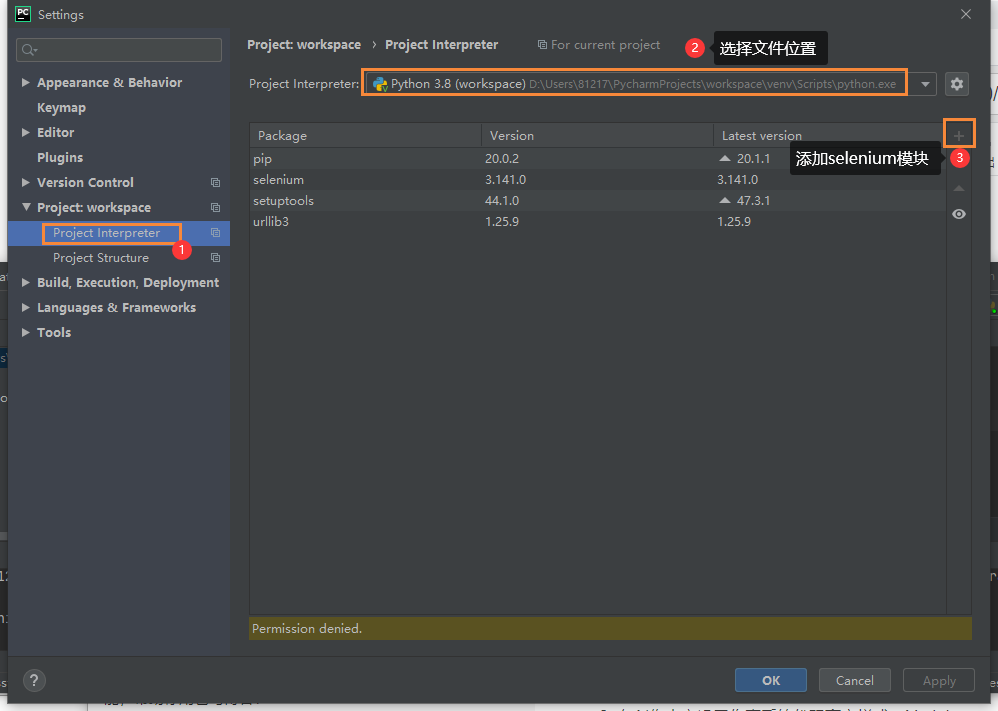The height and width of the screenshot is (711, 998).
Task: Expand the Tools section
Action: point(25,332)
